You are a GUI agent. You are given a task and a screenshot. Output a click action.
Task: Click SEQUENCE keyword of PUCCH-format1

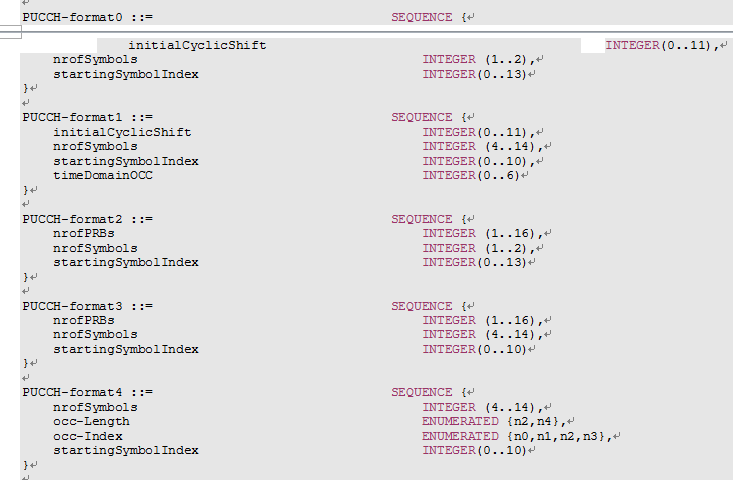[422, 117]
